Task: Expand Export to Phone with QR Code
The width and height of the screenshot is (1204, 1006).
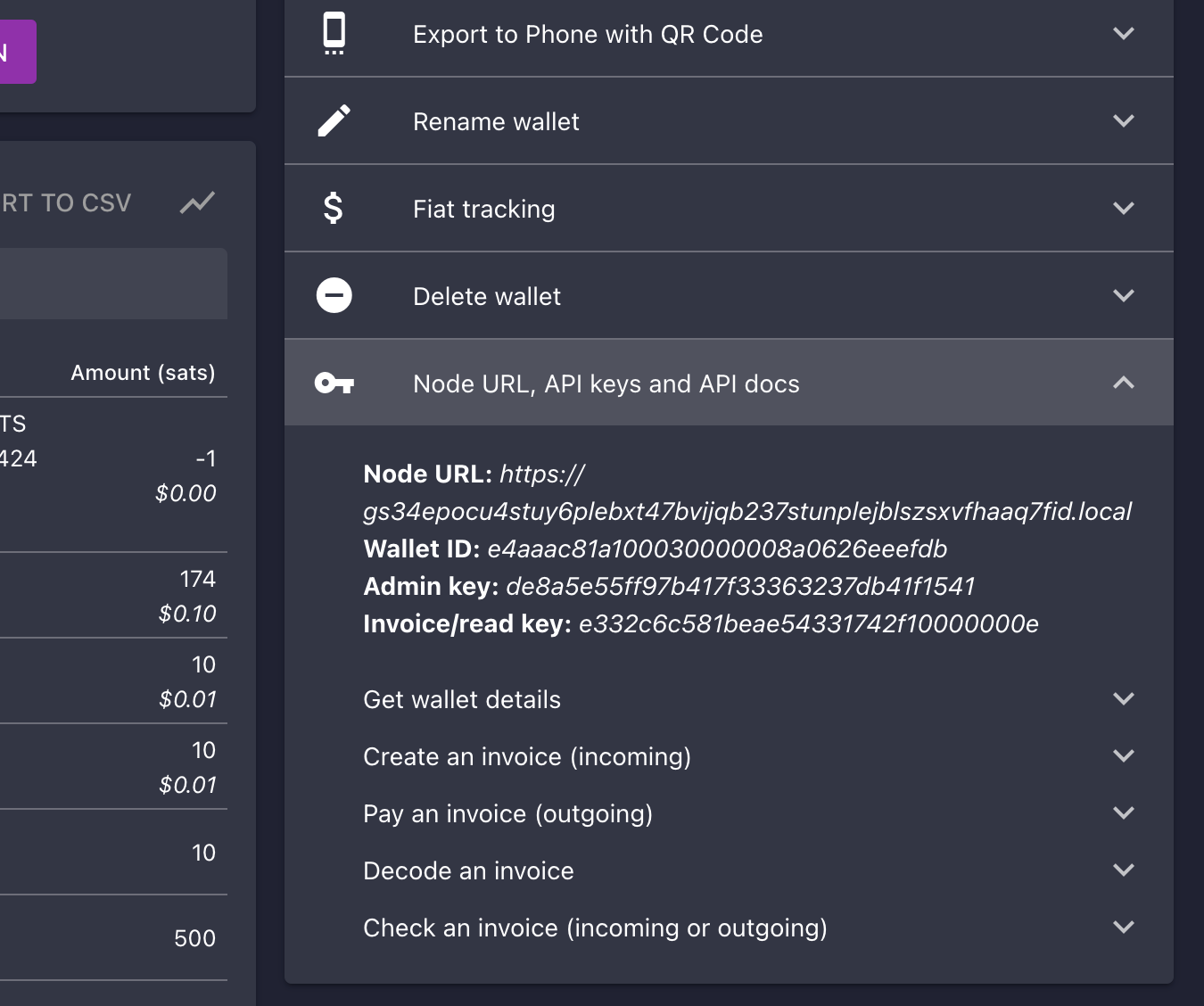Action: [x=1123, y=34]
